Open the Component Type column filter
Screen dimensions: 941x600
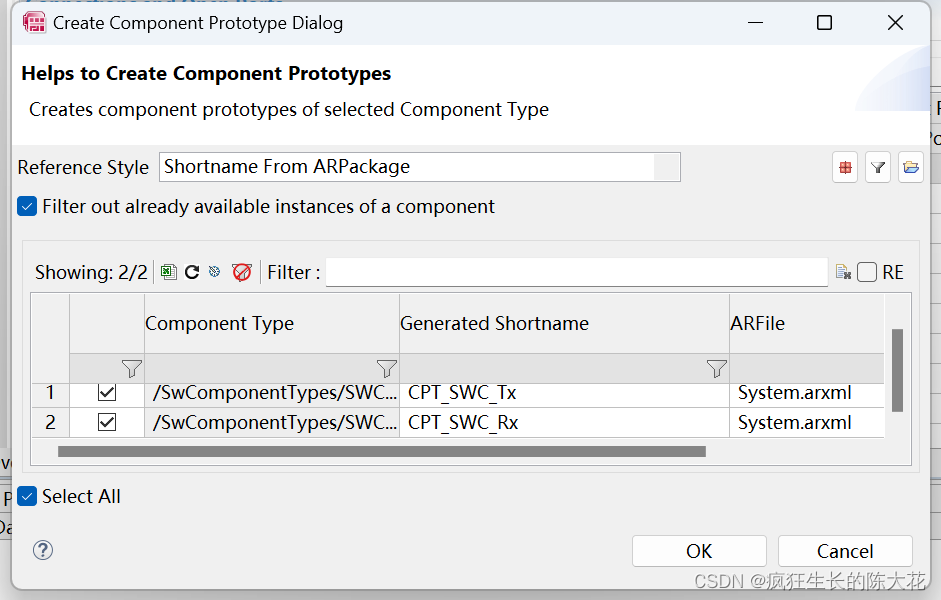click(386, 368)
